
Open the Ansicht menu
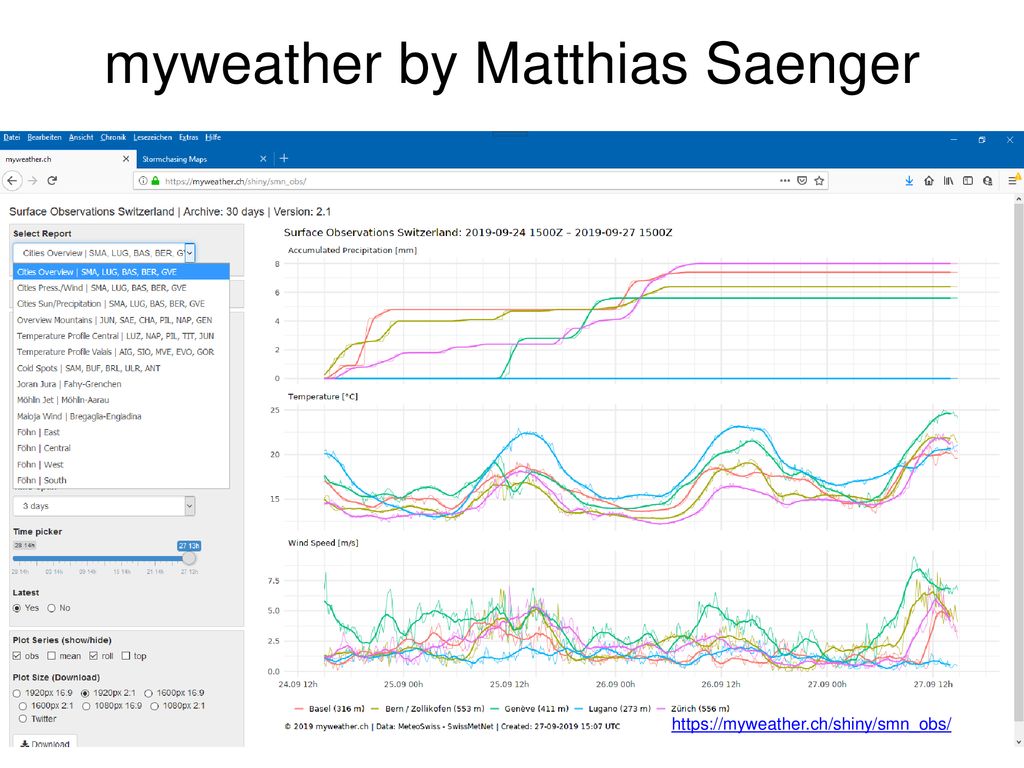[81, 137]
